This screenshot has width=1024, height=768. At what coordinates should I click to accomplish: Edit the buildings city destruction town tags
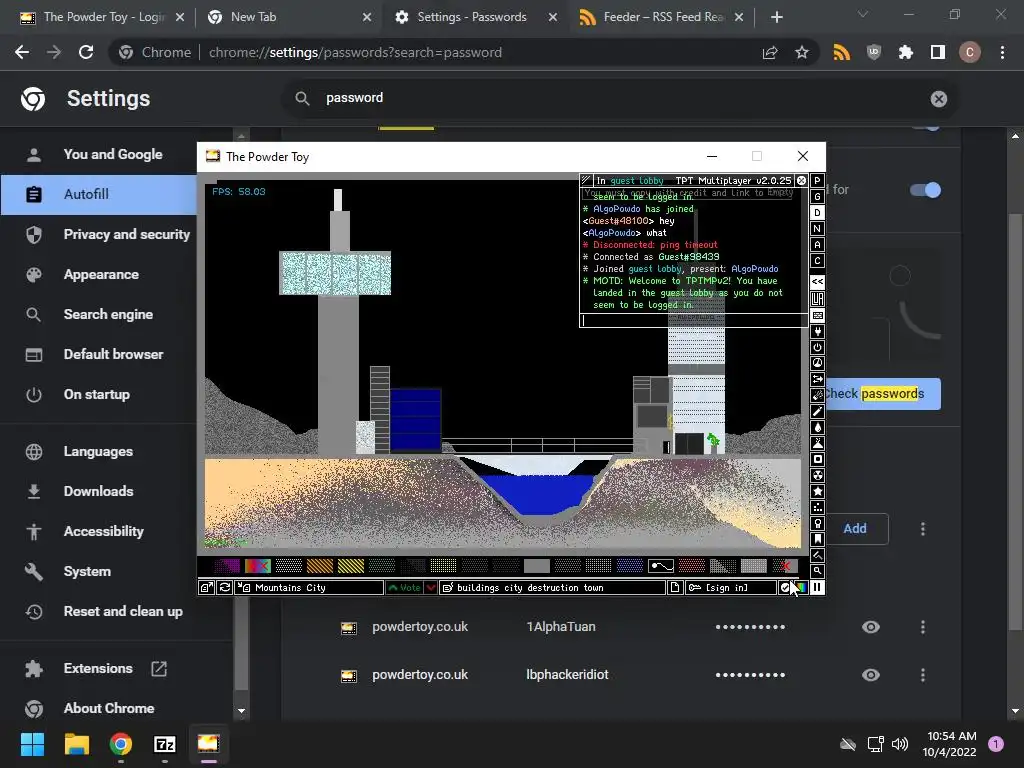[552, 588]
